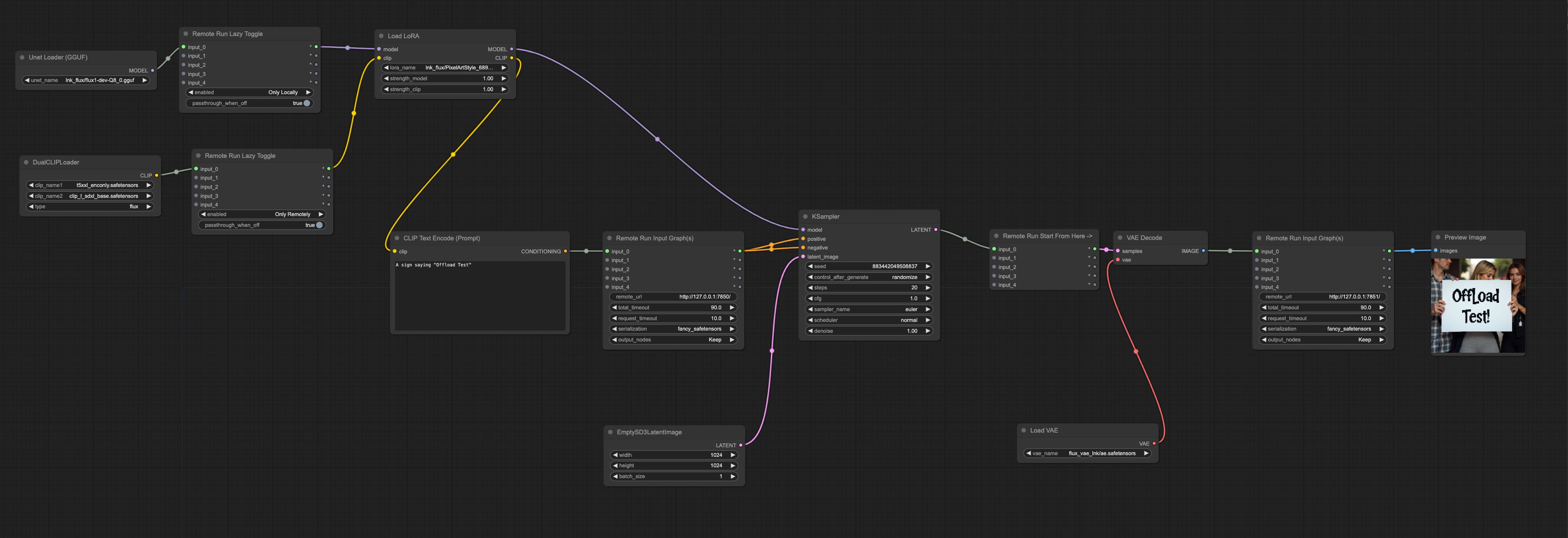This screenshot has height=538, width=1568.
Task: Click the Offload Test preview image thumbnail
Action: pos(1479,305)
